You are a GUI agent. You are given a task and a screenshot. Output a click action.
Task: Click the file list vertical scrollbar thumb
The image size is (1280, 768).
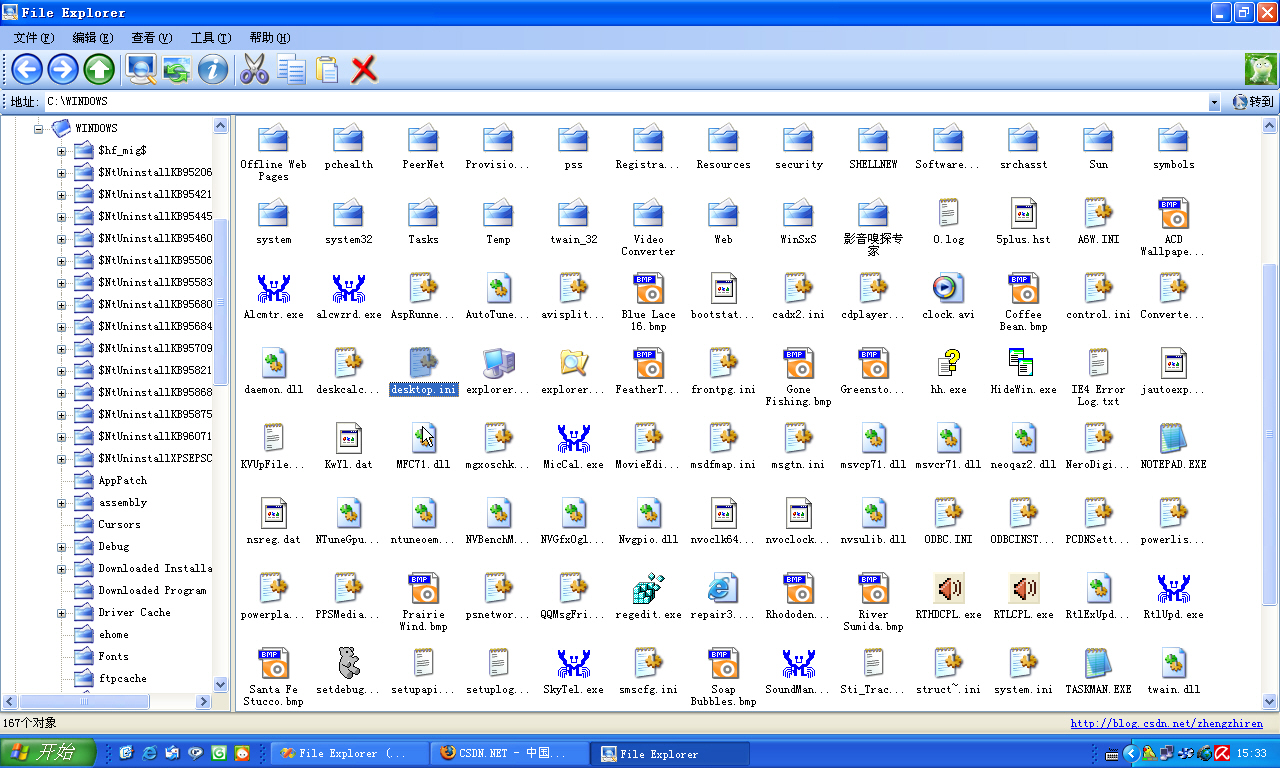(x=1270, y=435)
